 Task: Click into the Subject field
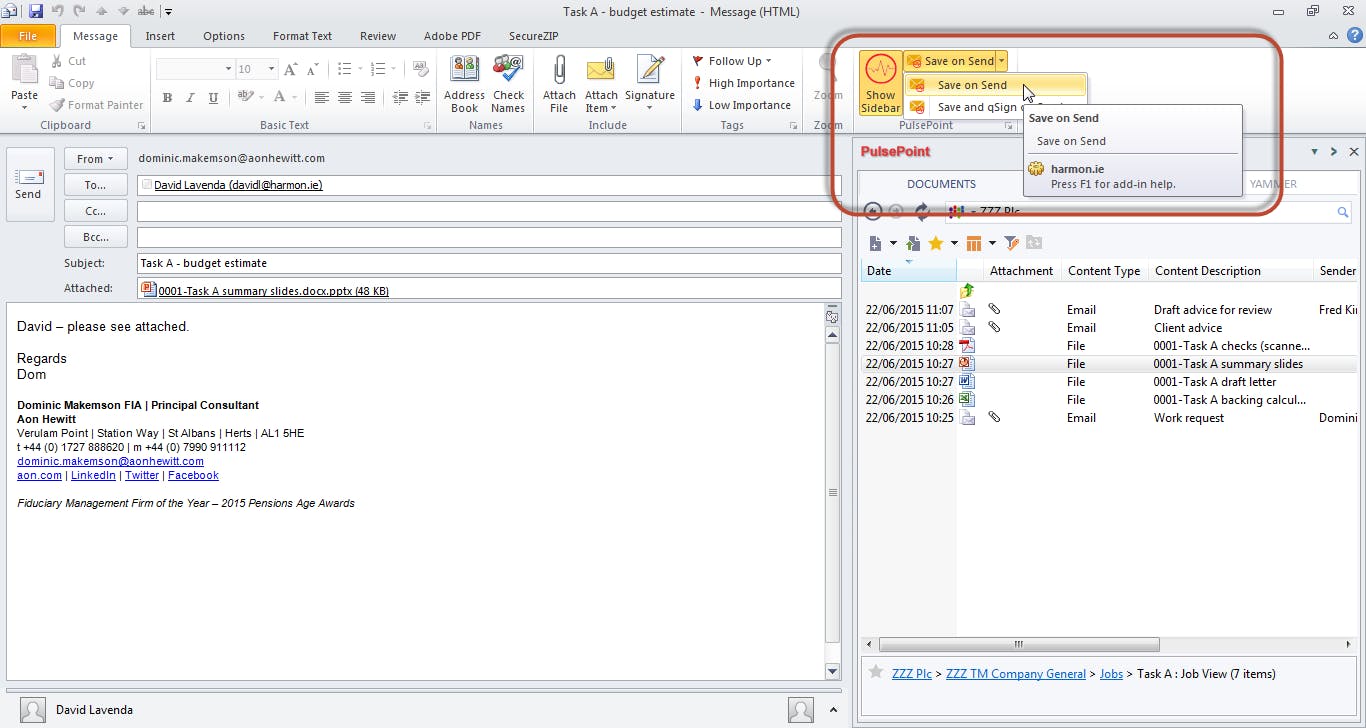click(x=489, y=263)
